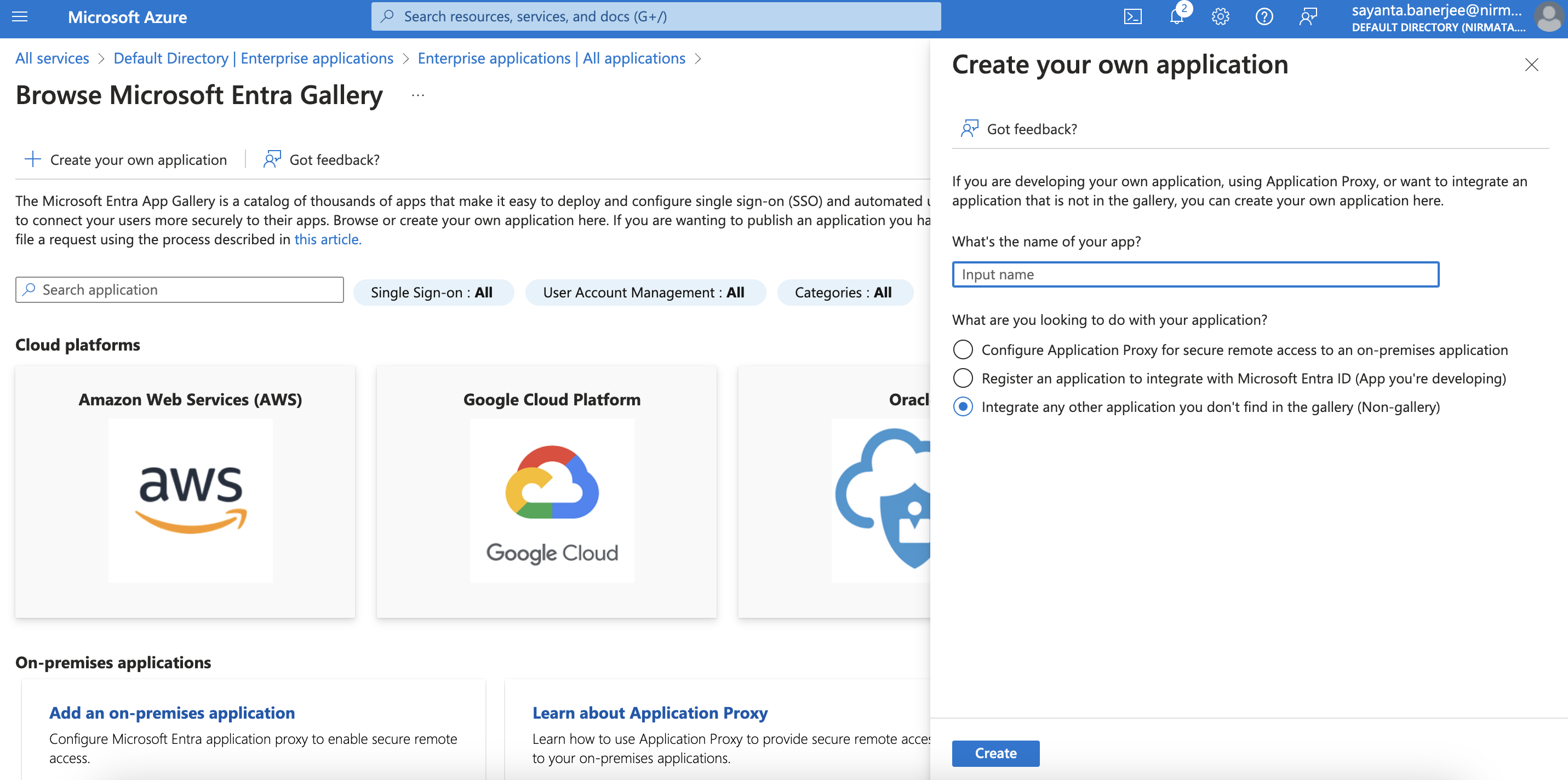
Task: Open Add an on-premises application link
Action: tap(172, 713)
